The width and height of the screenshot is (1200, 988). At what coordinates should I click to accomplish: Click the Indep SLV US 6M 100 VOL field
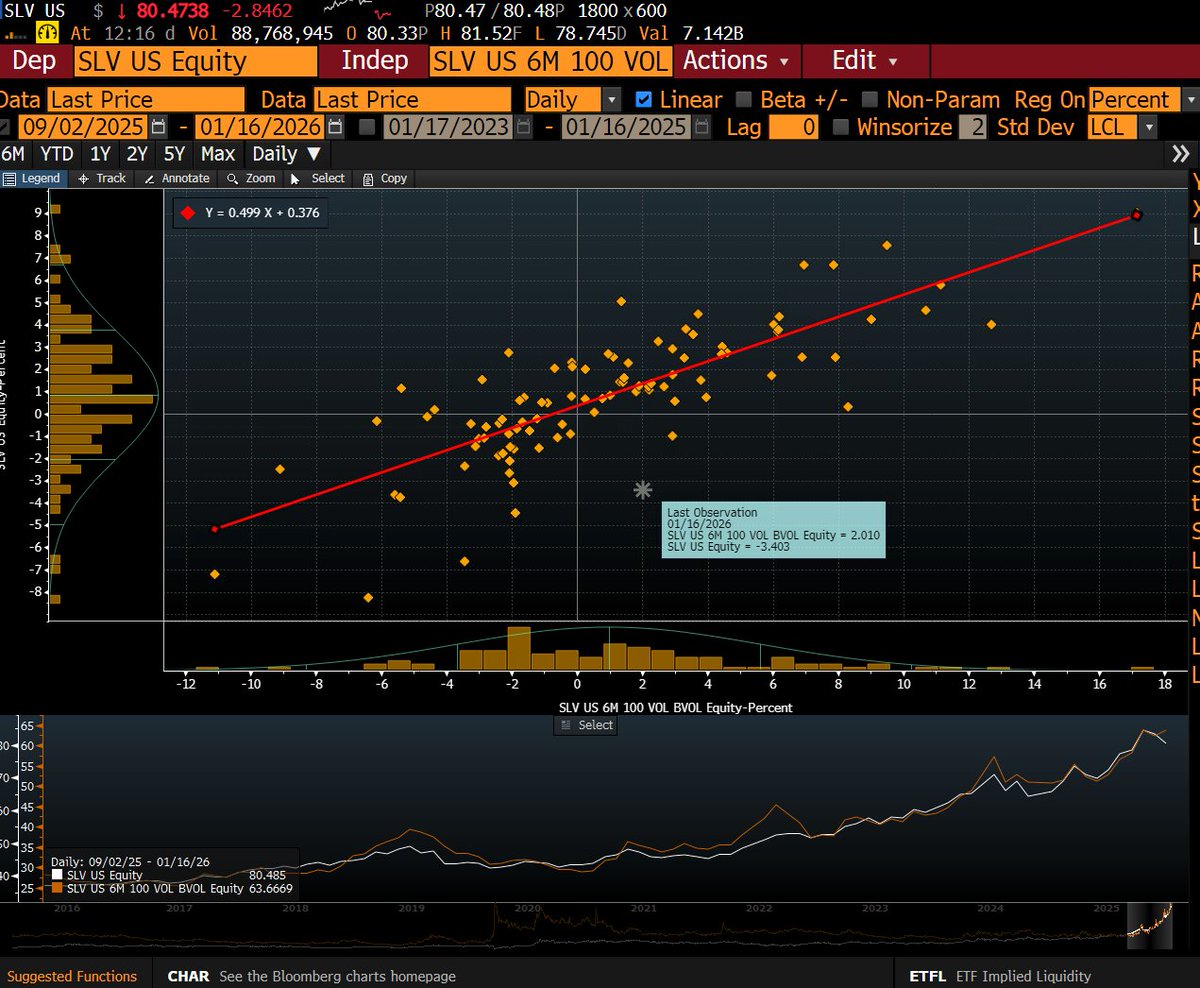[551, 61]
